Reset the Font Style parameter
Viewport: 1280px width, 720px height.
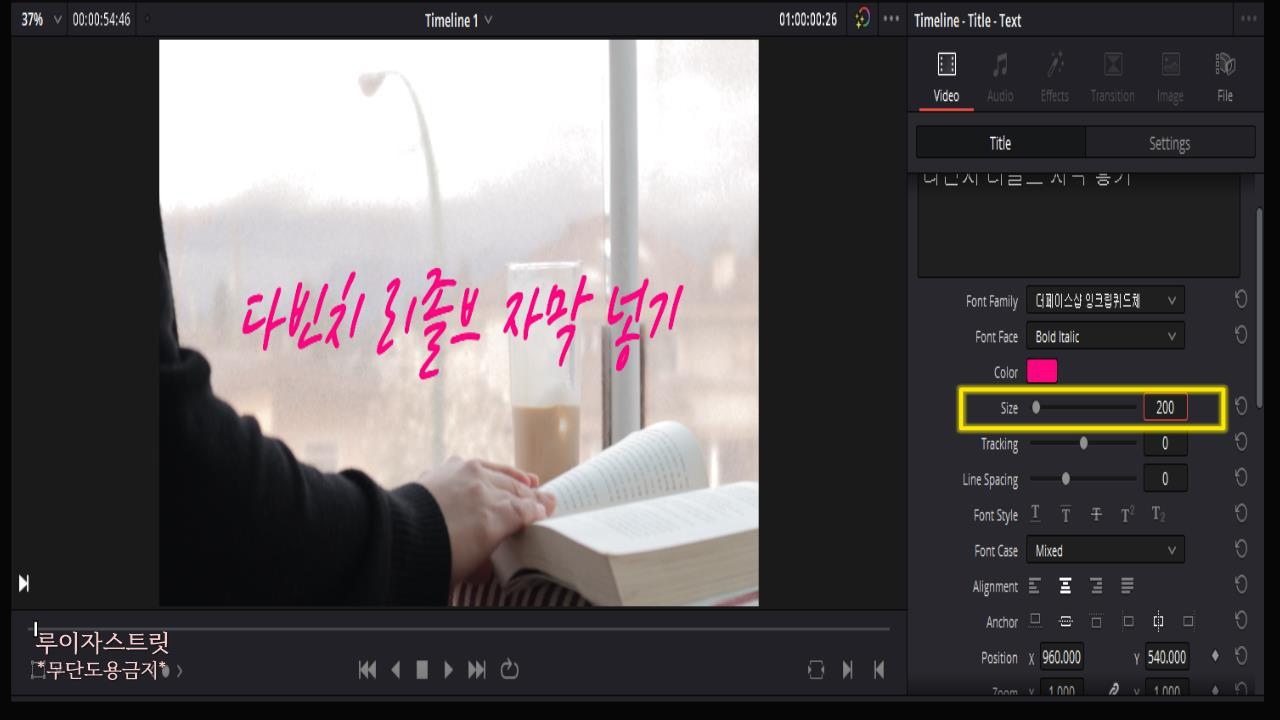pos(1240,513)
